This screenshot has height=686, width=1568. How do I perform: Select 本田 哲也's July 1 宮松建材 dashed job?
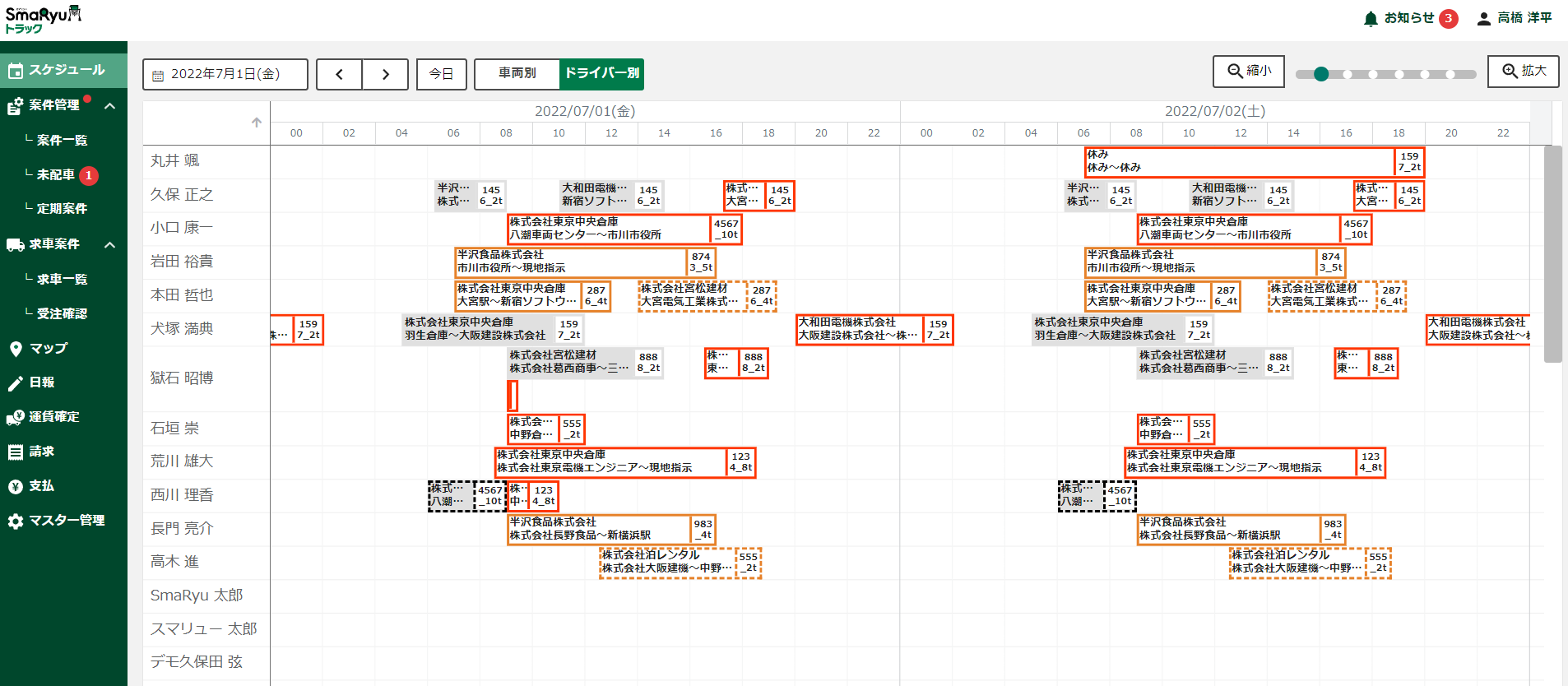point(707,295)
